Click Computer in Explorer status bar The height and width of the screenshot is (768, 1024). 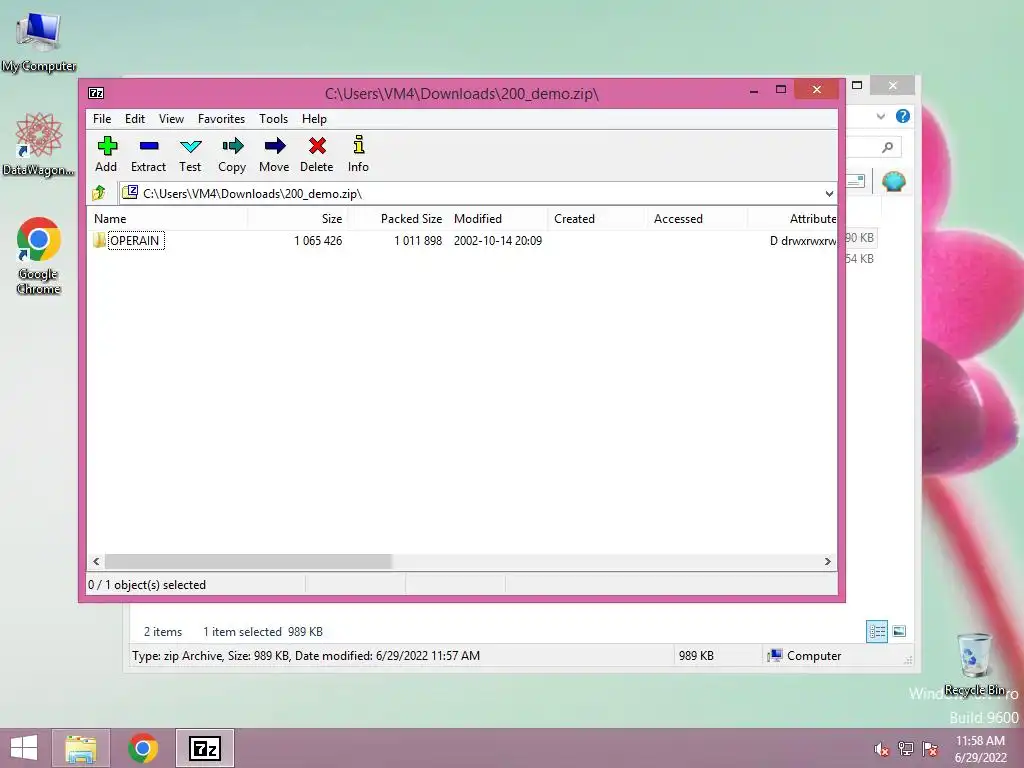point(805,656)
